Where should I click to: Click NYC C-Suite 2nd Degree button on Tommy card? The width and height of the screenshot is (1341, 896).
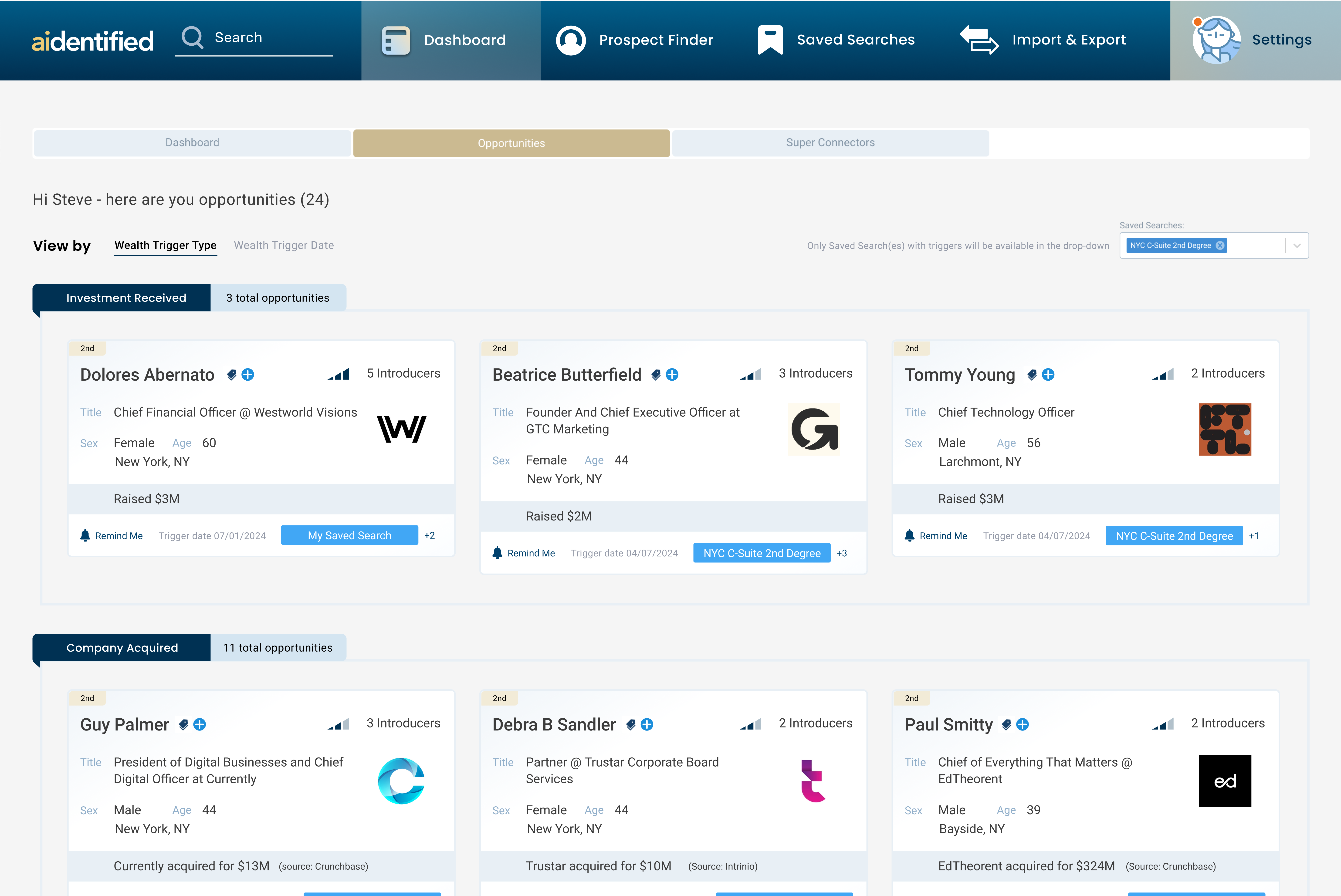(1174, 536)
